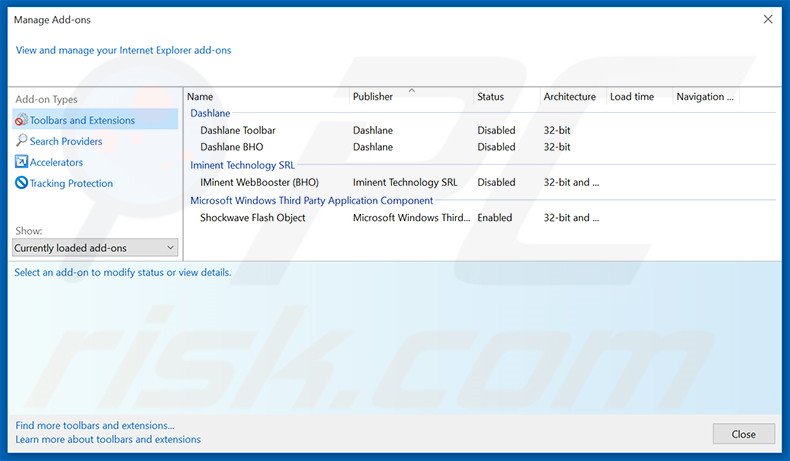Open Find more toolbars and extensions link
The image size is (790, 461).
click(x=95, y=426)
